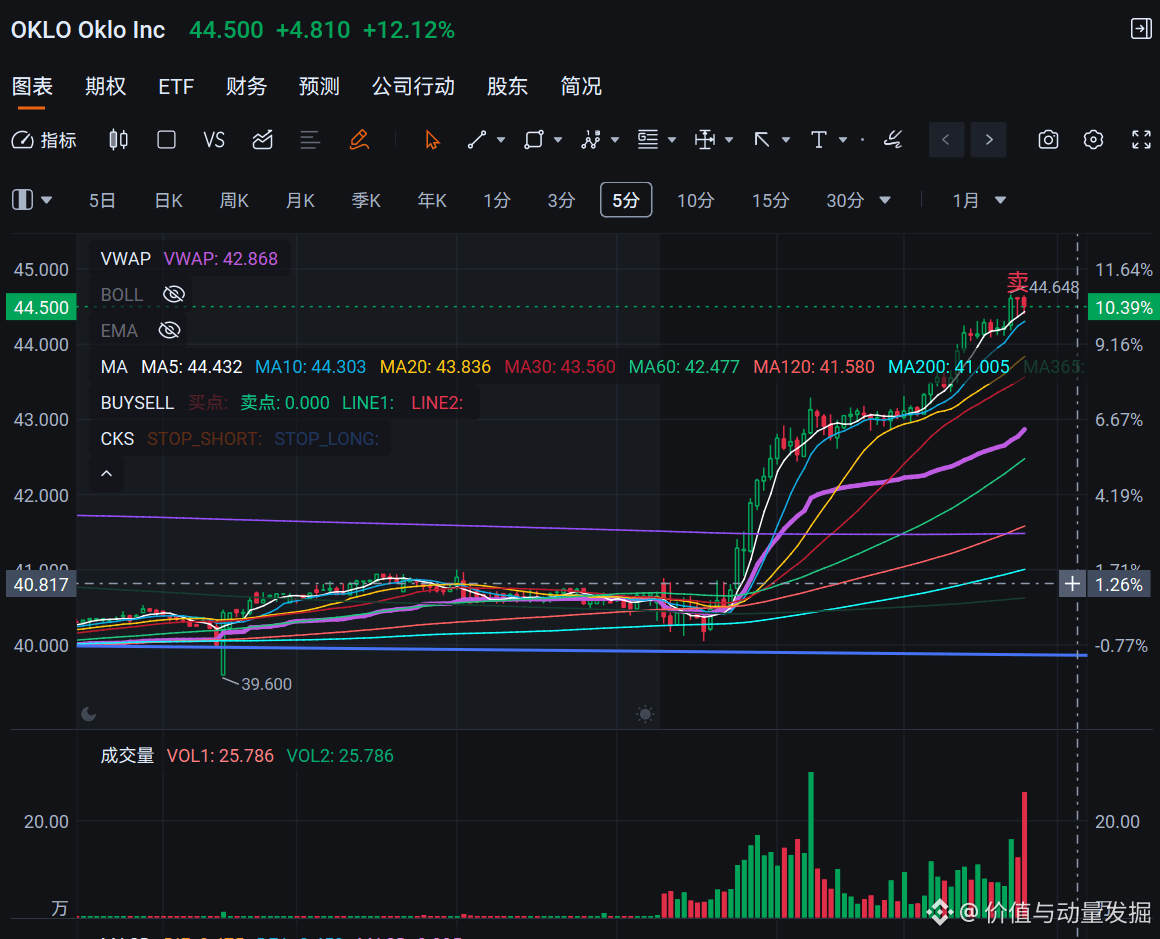Screen dimensions: 1160x939
Task: Expand the wave pattern tool options arrow
Action: [615, 140]
